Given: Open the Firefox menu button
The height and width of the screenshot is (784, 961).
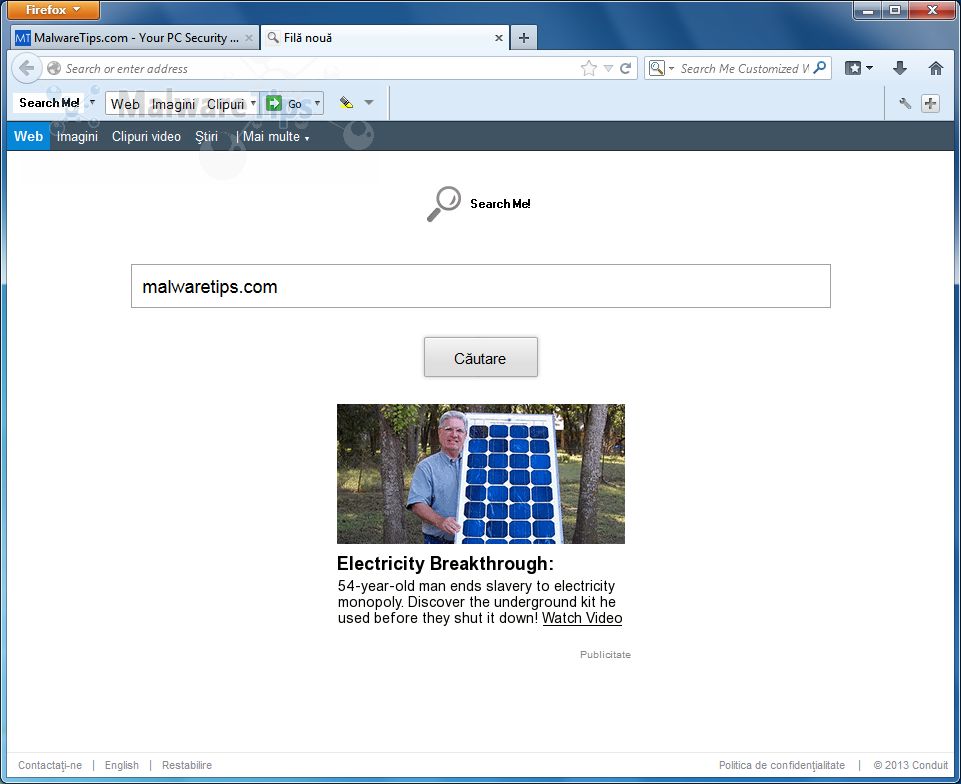Looking at the screenshot, I should tap(53, 10).
